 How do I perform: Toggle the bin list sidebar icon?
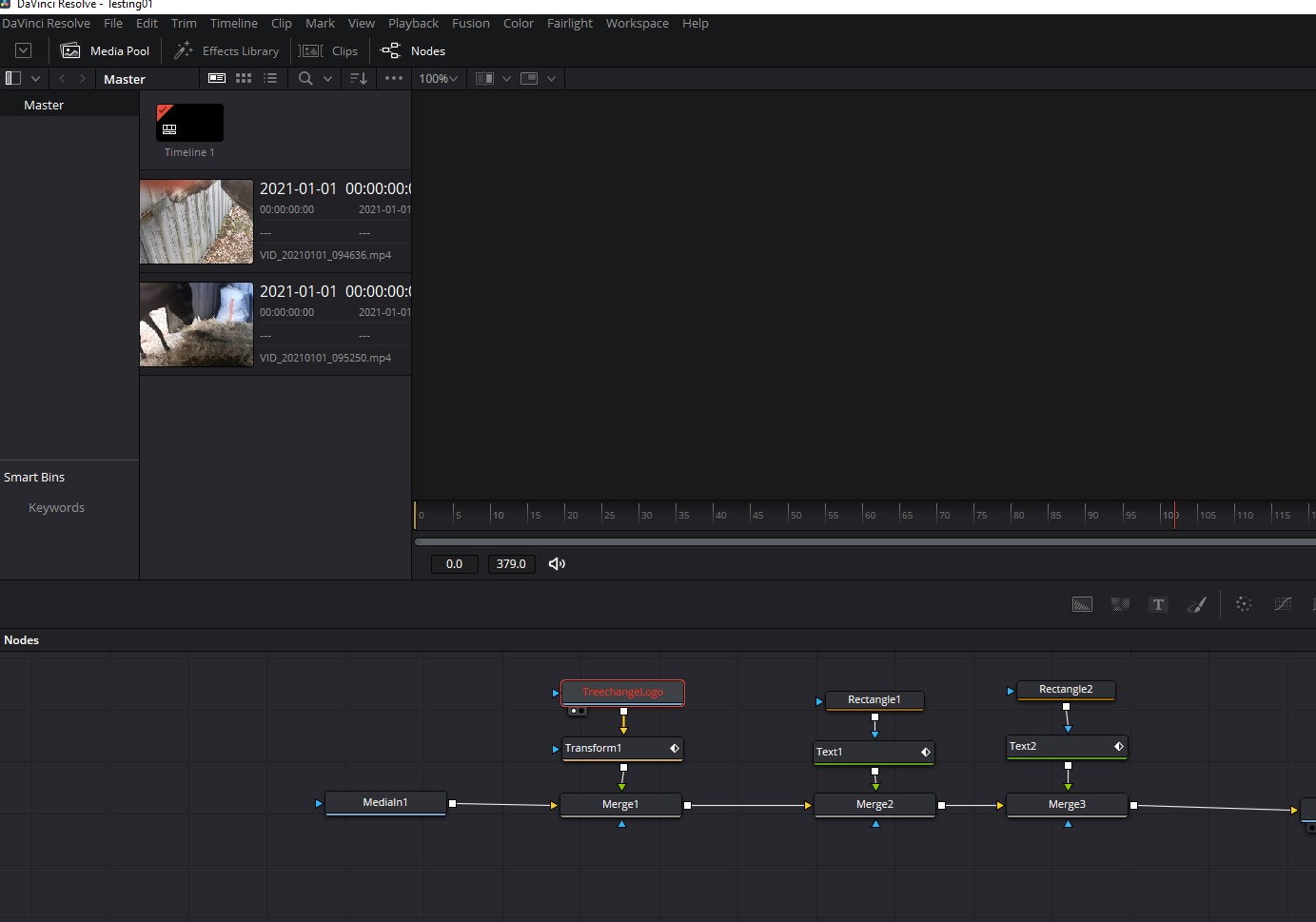click(13, 78)
